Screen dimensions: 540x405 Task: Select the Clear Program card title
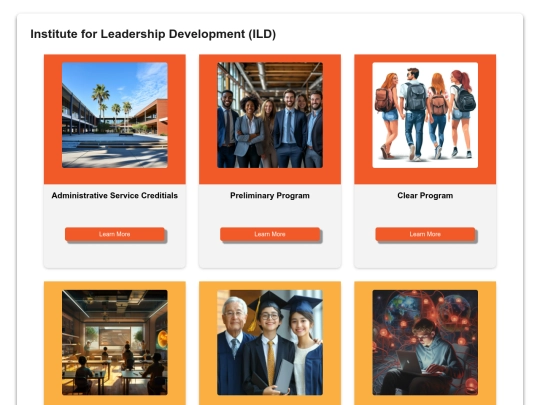pos(425,196)
